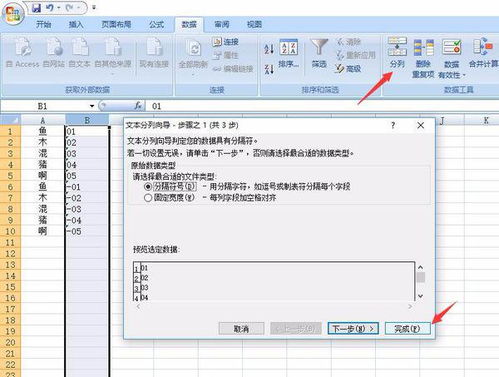The width and height of the screenshot is (499, 377).
Task: Select row 20 header
Action: [10, 342]
